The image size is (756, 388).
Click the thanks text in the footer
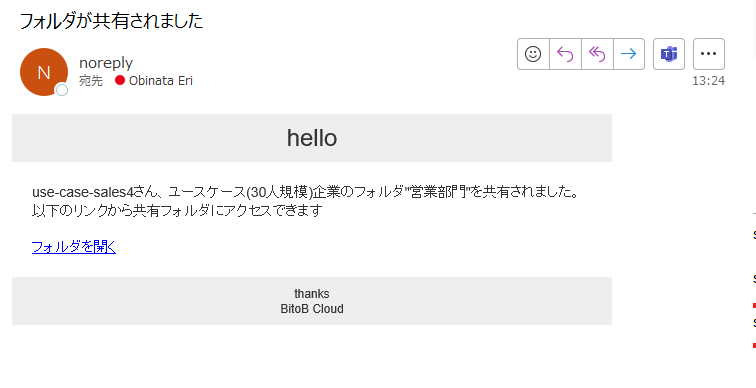click(x=312, y=294)
